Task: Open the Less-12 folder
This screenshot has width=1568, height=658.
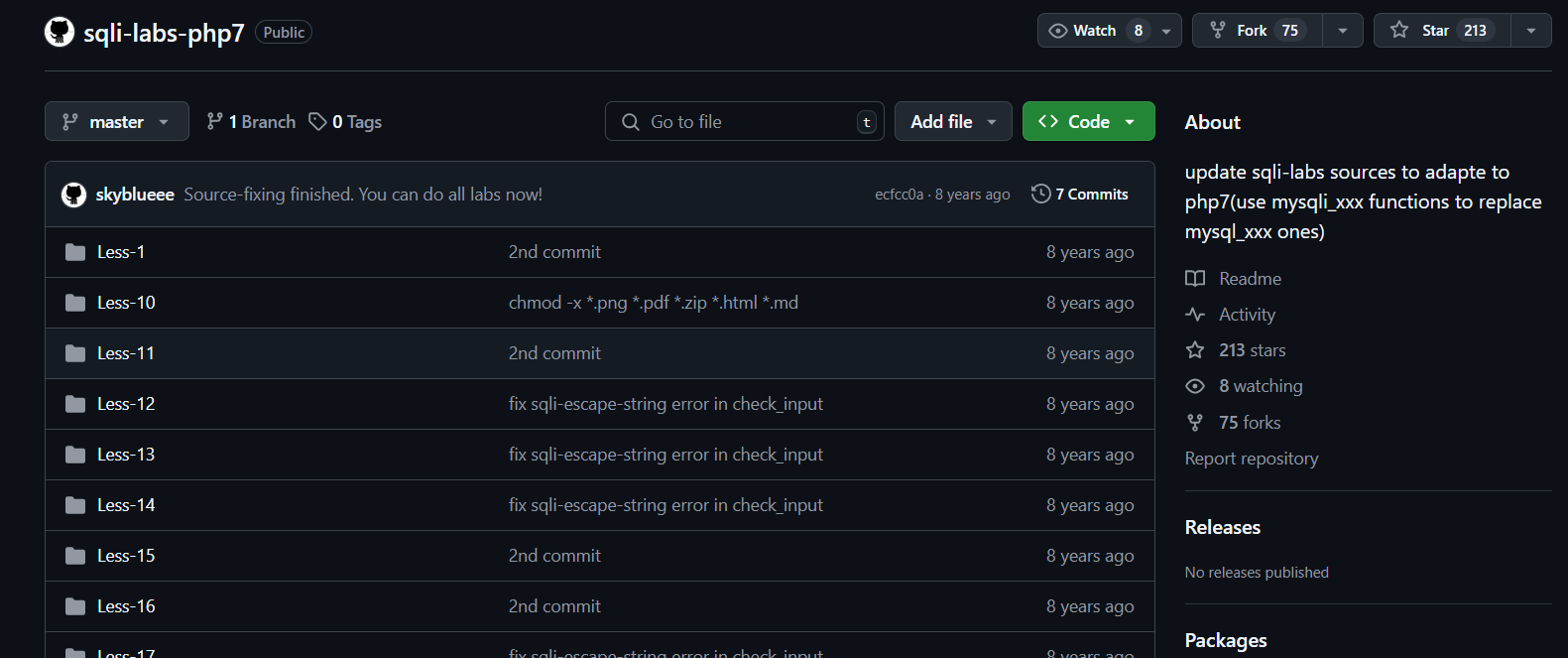Action: click(126, 404)
